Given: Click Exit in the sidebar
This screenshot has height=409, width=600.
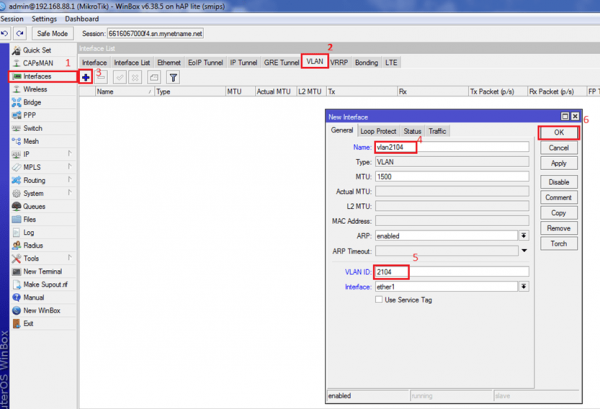Looking at the screenshot, I should click(x=43, y=323).
